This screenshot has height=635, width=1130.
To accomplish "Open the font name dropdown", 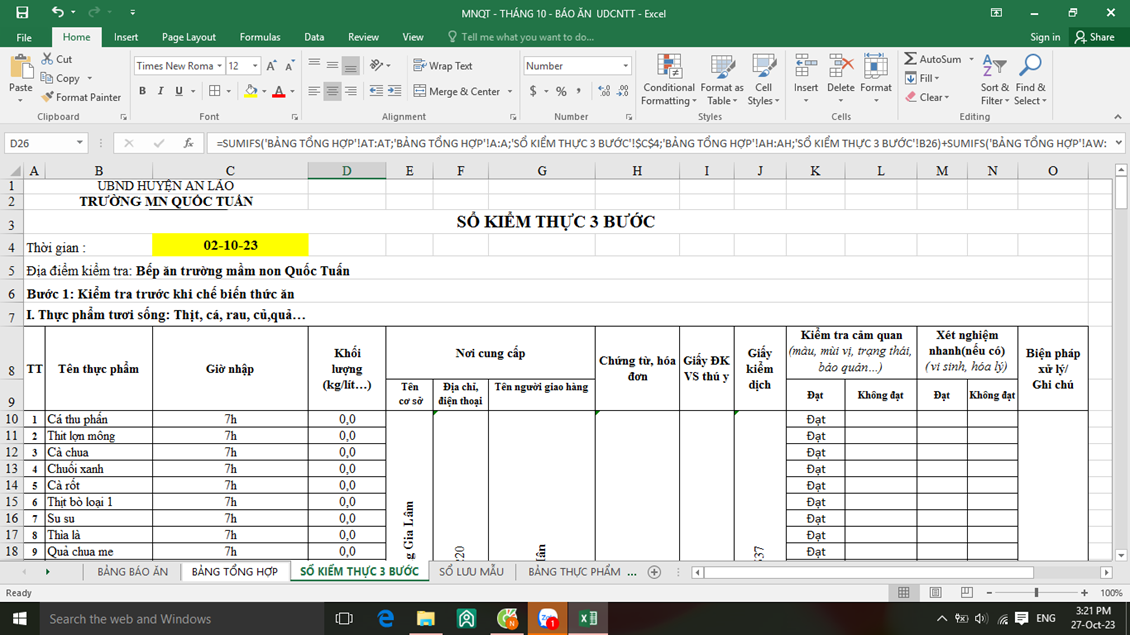I will click(219, 66).
